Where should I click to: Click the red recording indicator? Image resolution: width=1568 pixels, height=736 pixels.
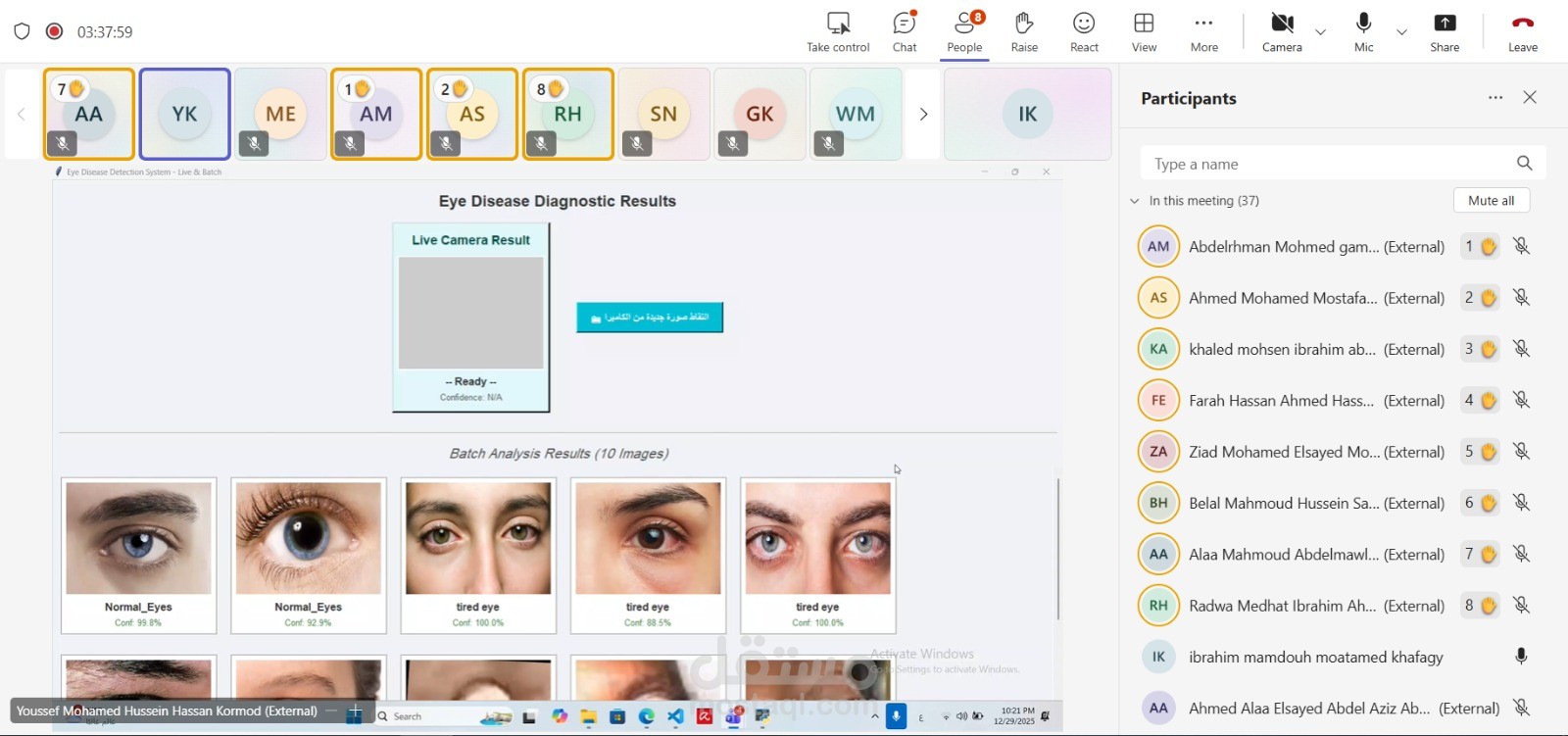pos(55,31)
